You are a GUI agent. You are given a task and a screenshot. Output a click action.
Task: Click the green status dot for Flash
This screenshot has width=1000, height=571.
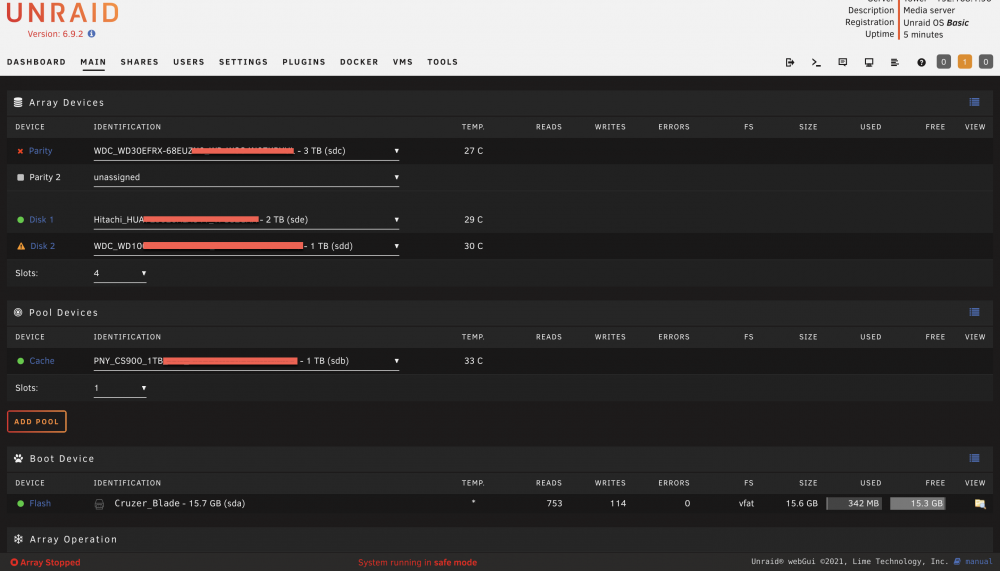pos(20,503)
